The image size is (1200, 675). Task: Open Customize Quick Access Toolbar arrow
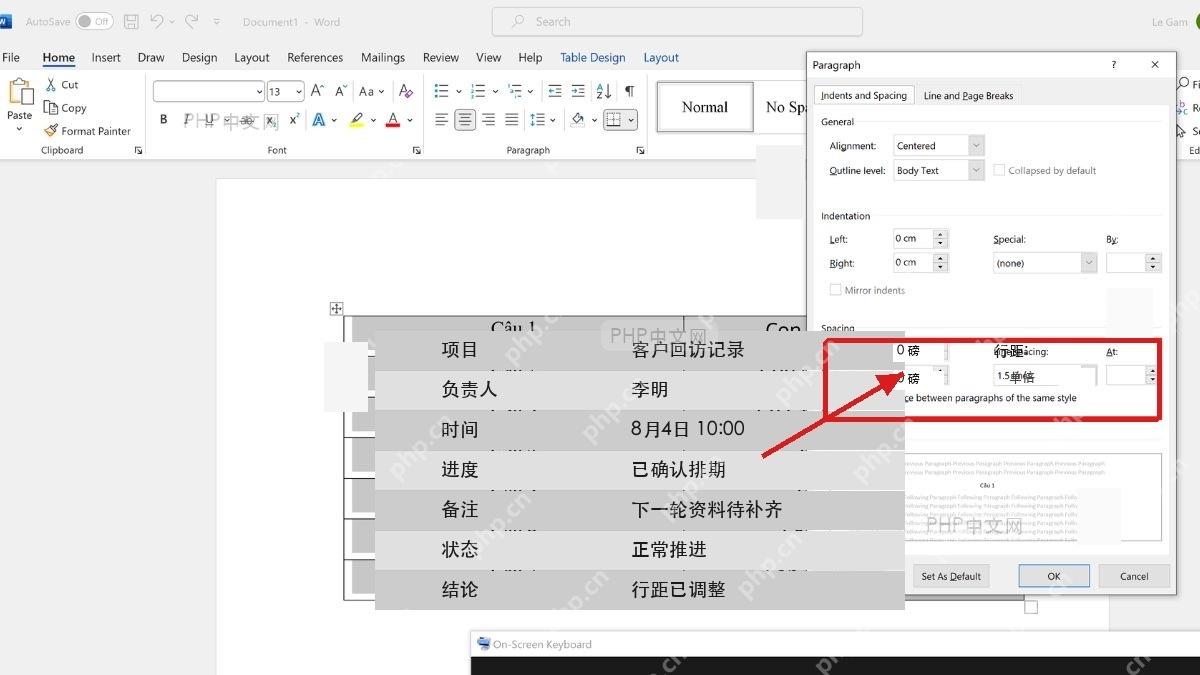218,21
